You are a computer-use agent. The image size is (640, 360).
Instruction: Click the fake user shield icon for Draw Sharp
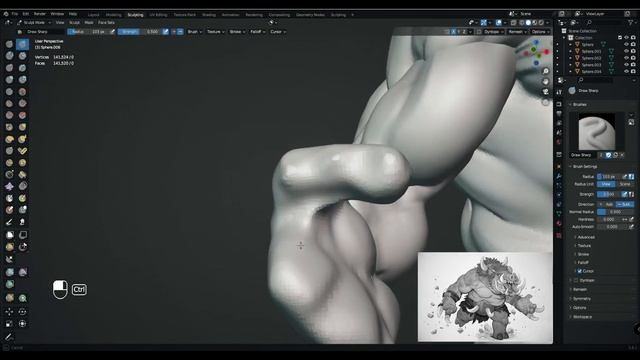pyautogui.click(x=609, y=155)
